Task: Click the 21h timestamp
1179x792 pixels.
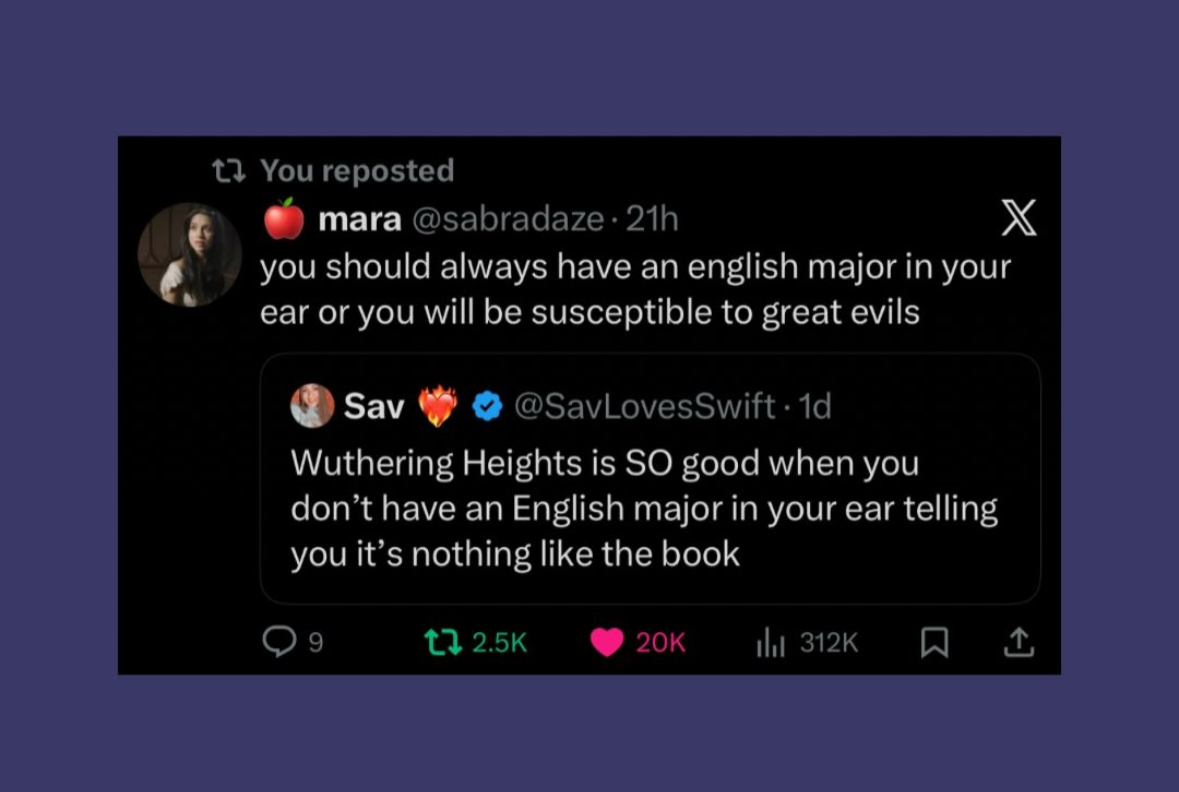Action: click(651, 219)
